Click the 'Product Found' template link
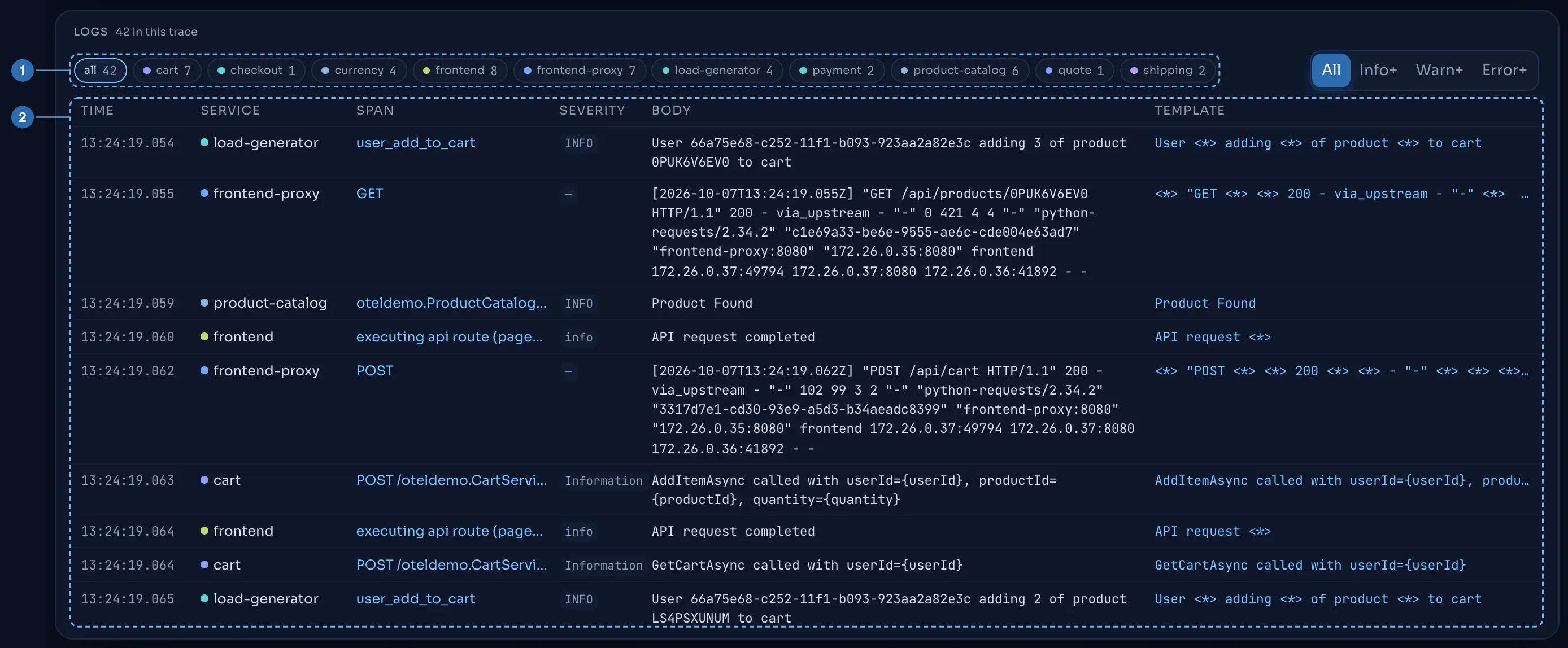The image size is (1568, 648). pos(1205,303)
